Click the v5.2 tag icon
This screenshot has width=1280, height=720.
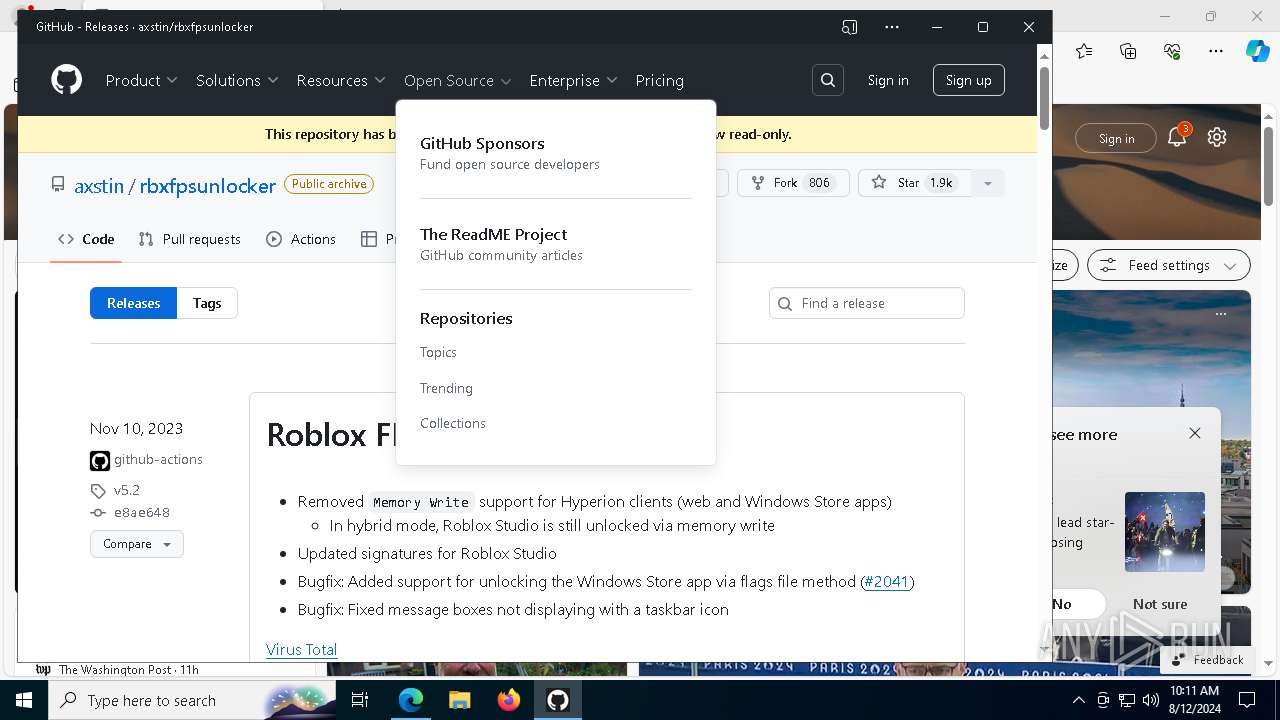coord(98,491)
